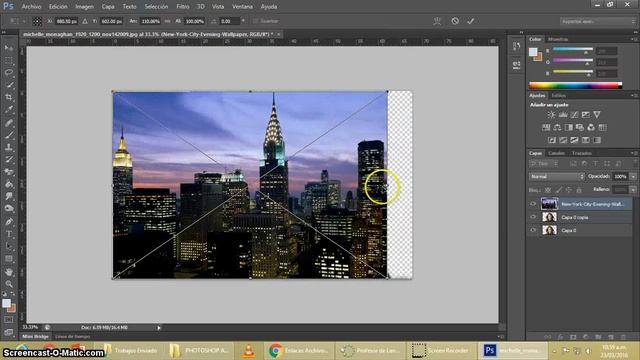Image resolution: width=640 pixels, height=360 pixels.
Task: Cancel the transform in options bar
Action: point(455,21)
